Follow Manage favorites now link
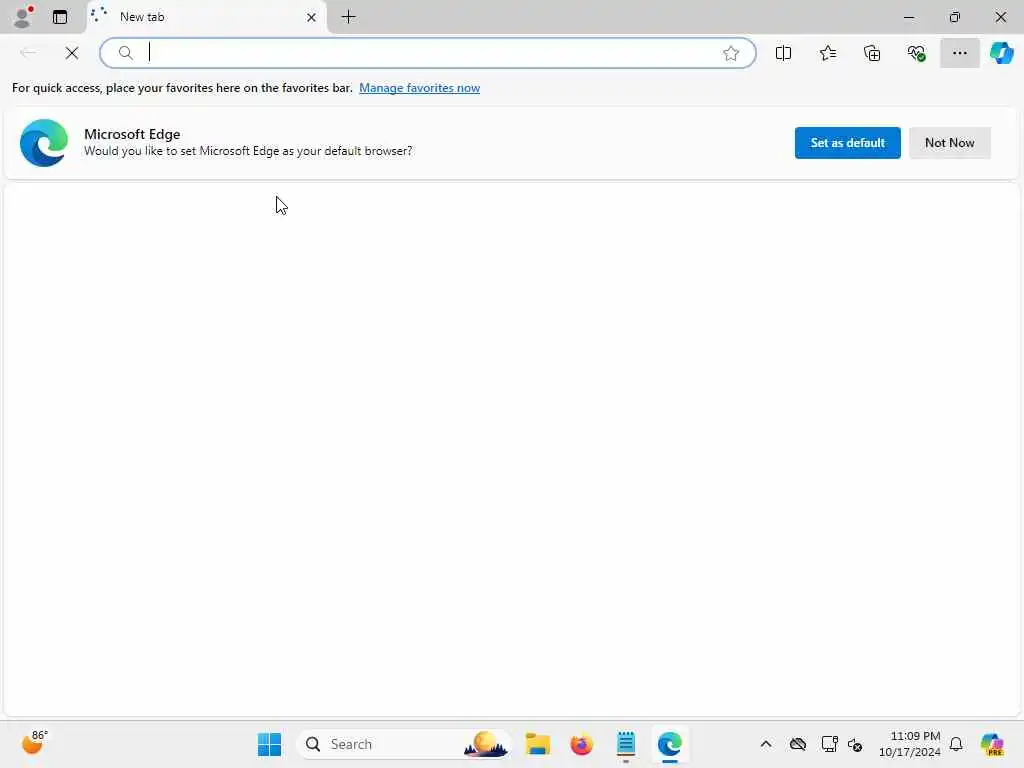Image resolution: width=1024 pixels, height=768 pixels. (419, 88)
